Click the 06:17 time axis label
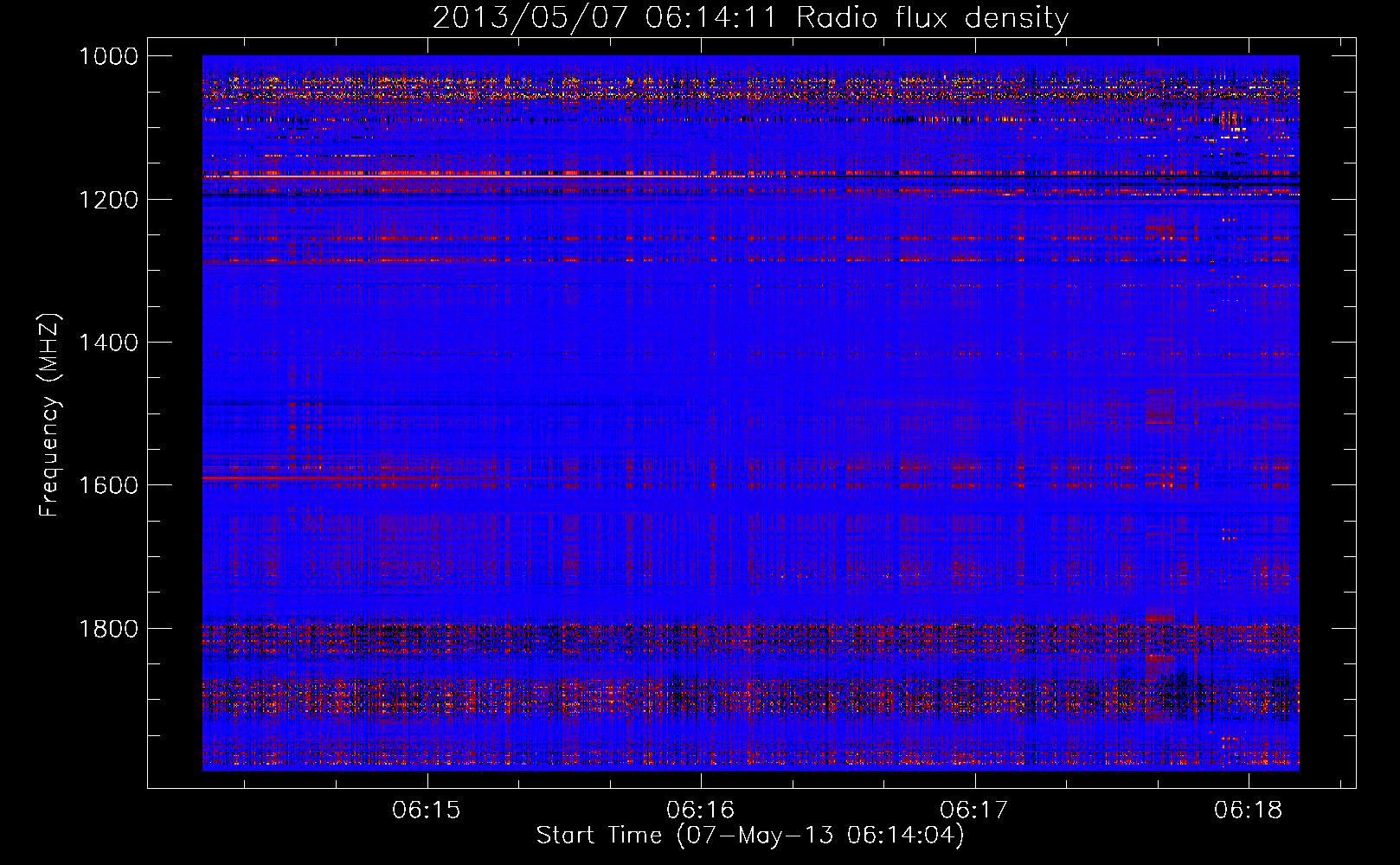 click(974, 810)
